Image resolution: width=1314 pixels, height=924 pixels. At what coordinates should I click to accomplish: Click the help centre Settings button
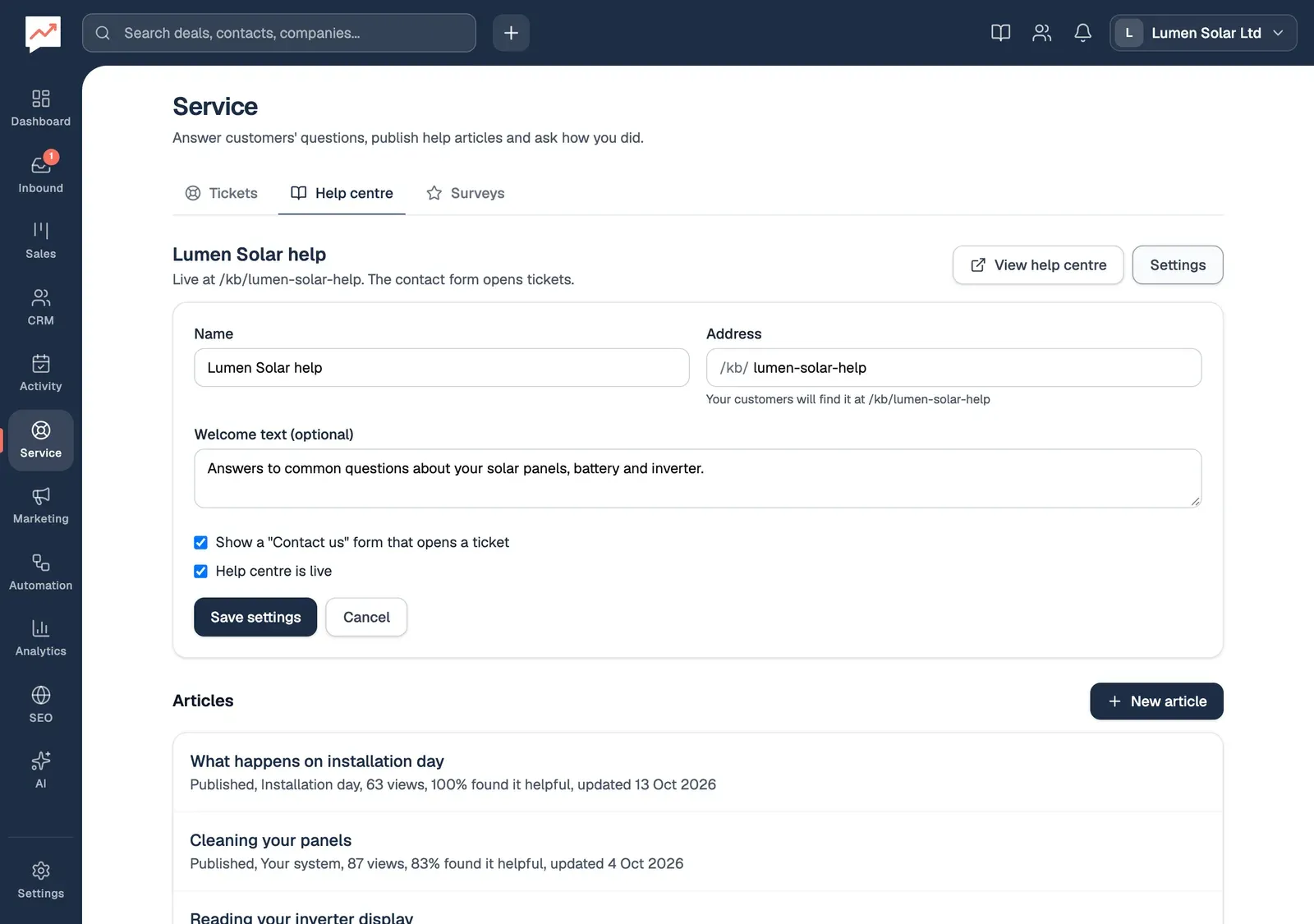pos(1178,265)
